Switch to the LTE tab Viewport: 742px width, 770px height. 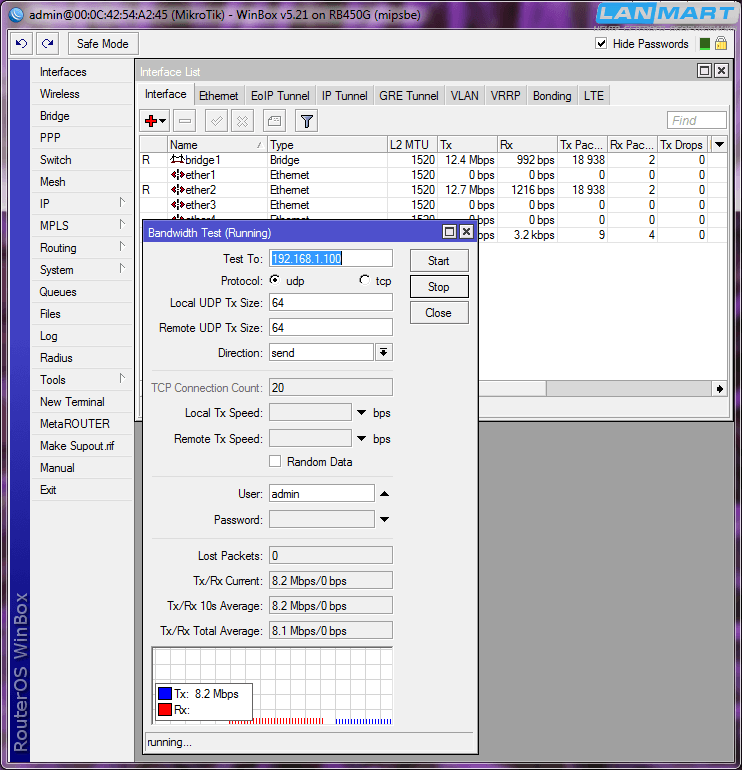(594, 95)
